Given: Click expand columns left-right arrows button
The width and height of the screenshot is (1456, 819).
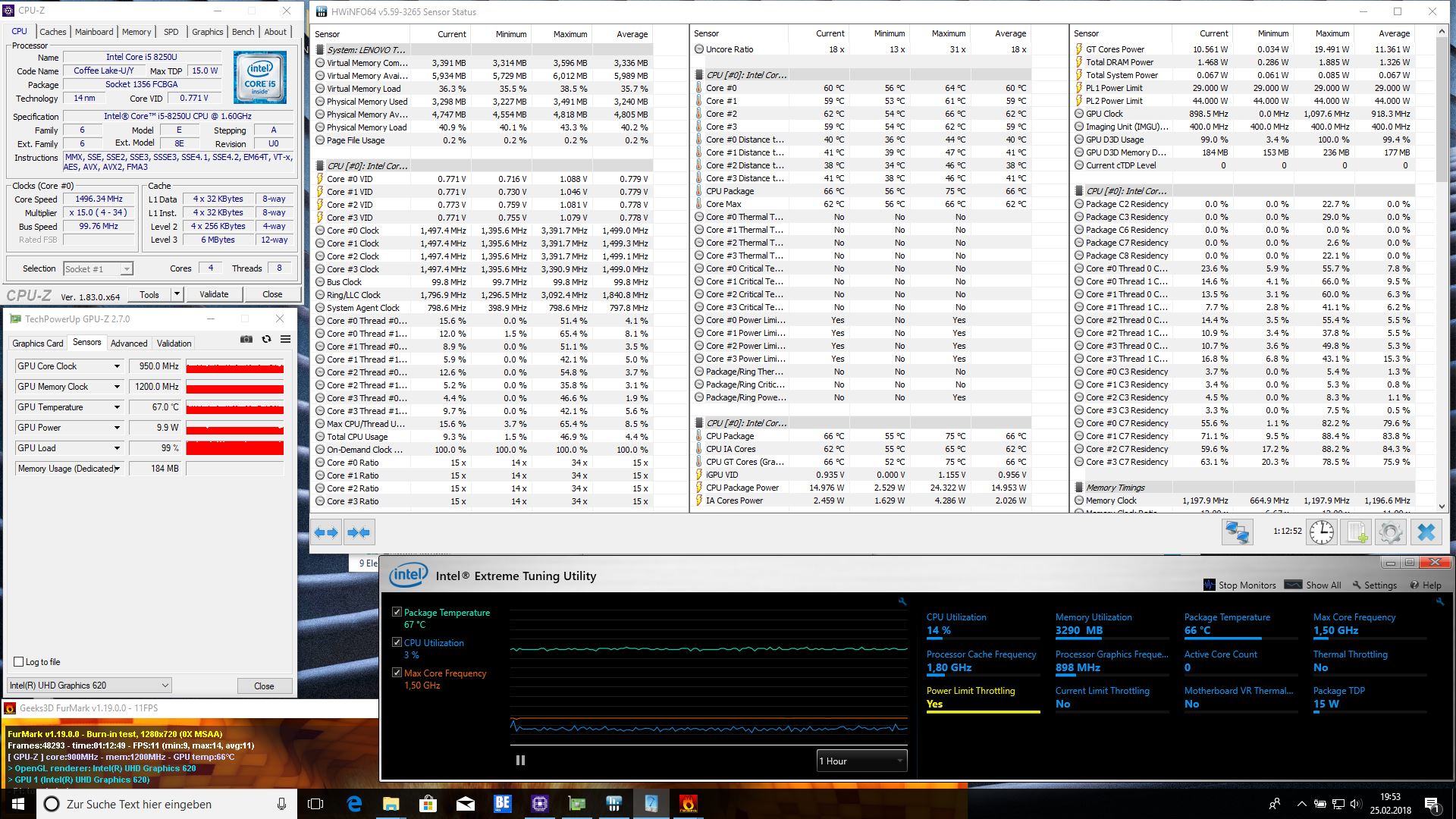Looking at the screenshot, I should 327,532.
